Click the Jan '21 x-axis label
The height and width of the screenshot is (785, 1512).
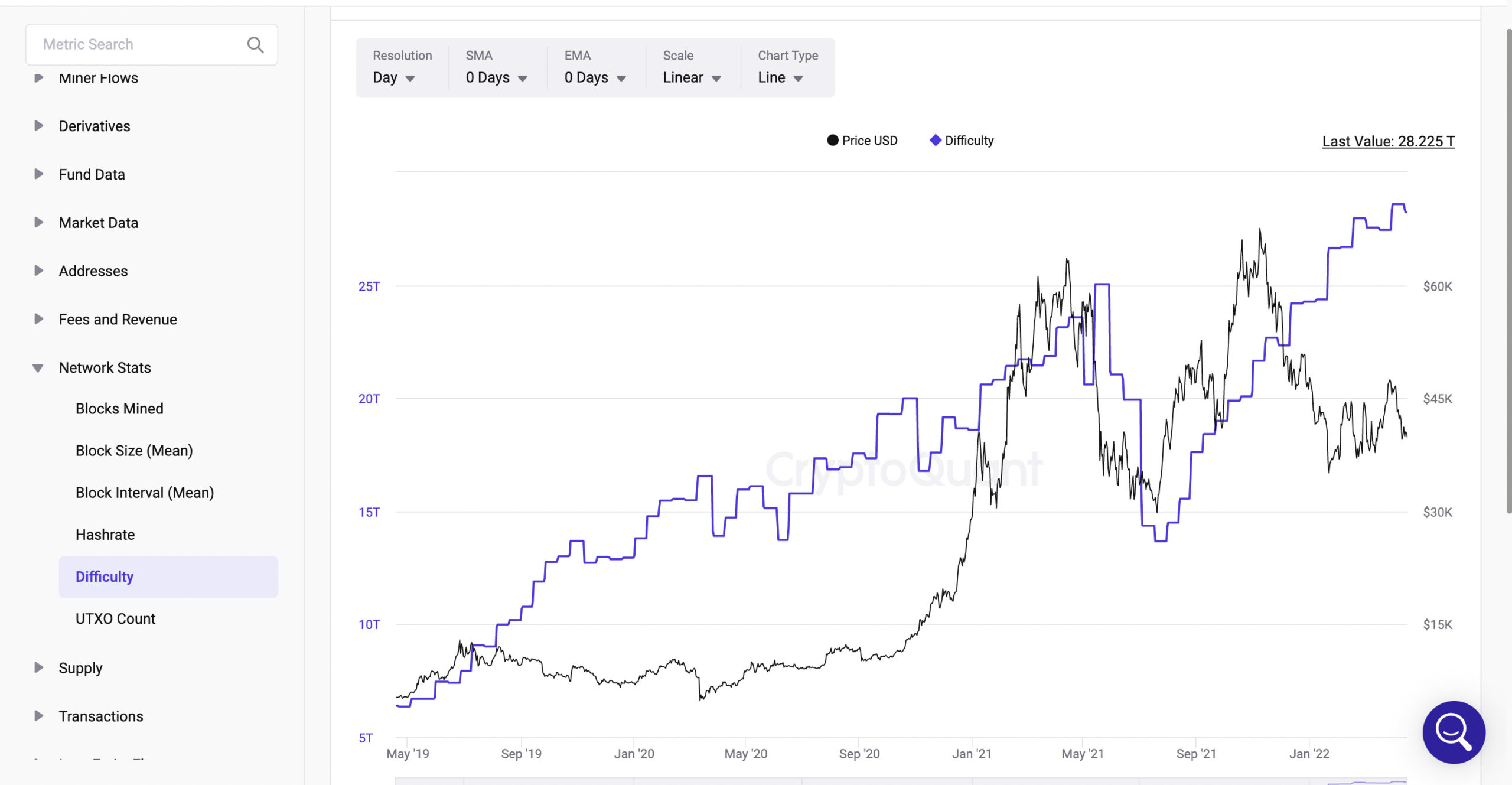[x=972, y=754]
